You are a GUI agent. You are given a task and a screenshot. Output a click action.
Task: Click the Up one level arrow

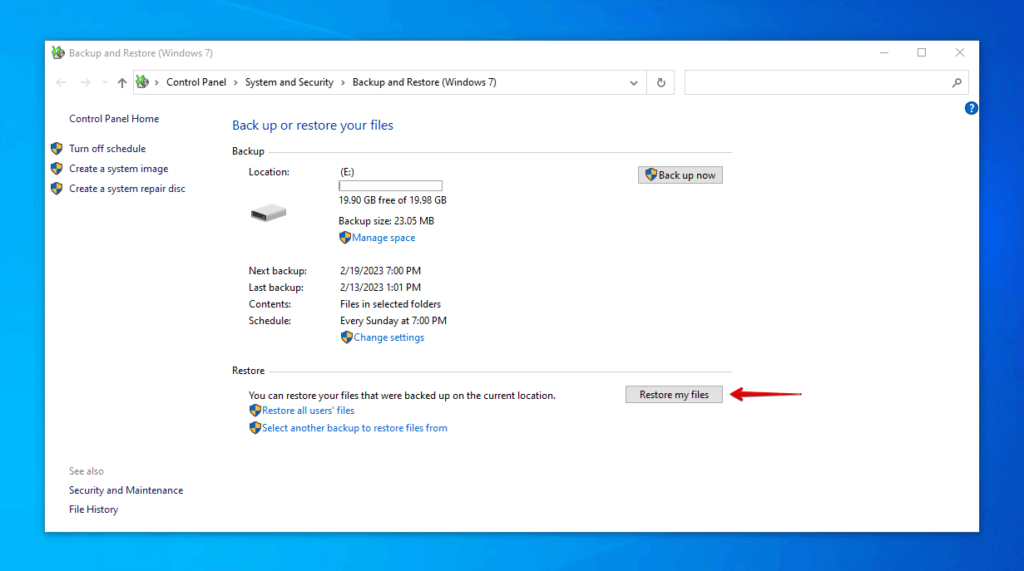pyautogui.click(x=122, y=83)
